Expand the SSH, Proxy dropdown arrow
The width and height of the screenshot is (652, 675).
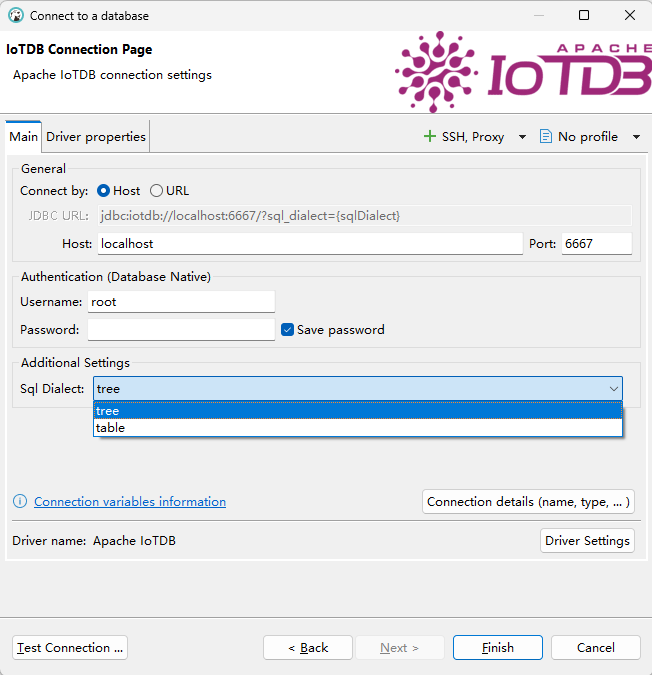(x=522, y=137)
